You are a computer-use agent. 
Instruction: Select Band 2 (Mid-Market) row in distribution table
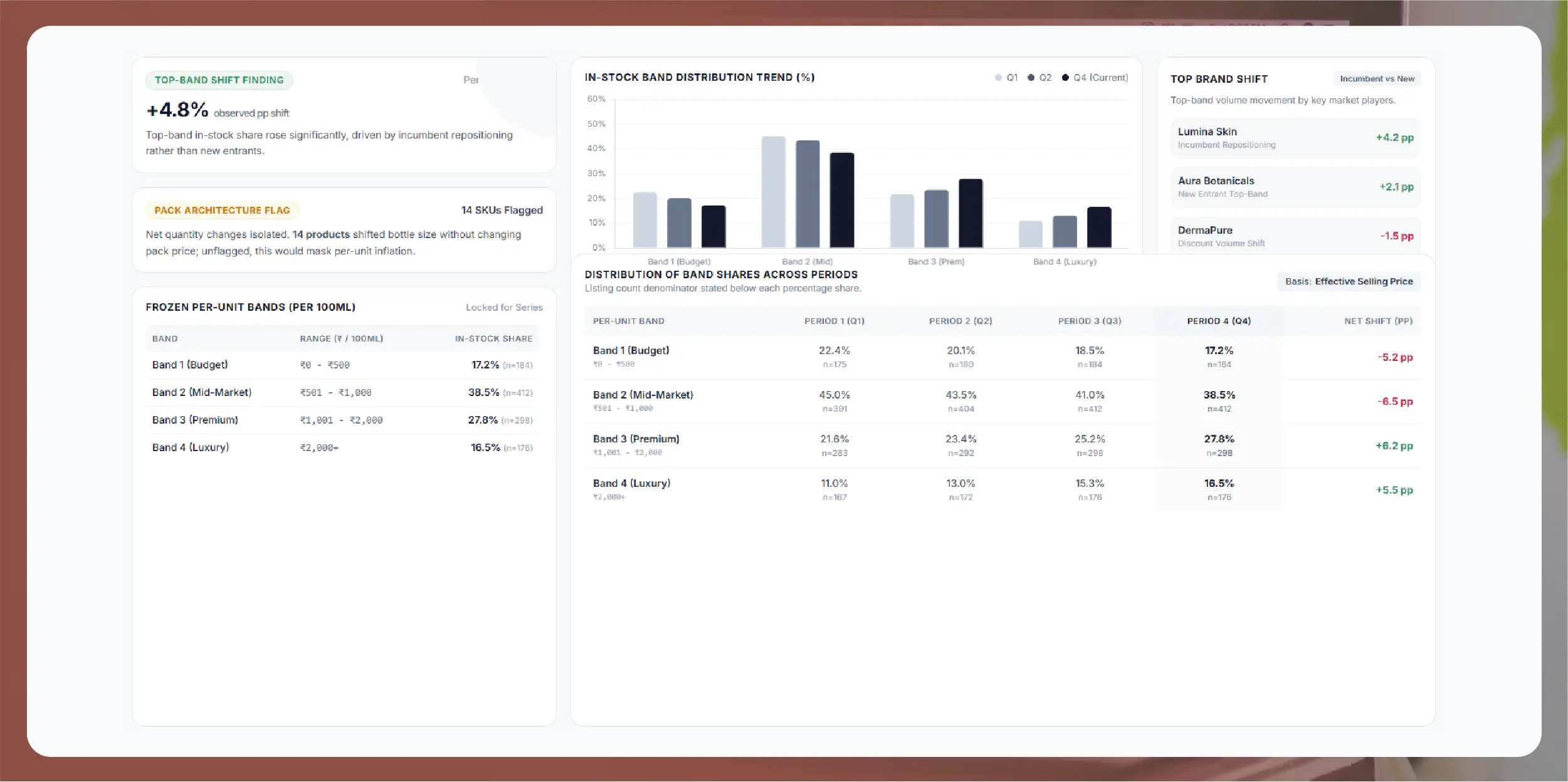[1002, 402]
